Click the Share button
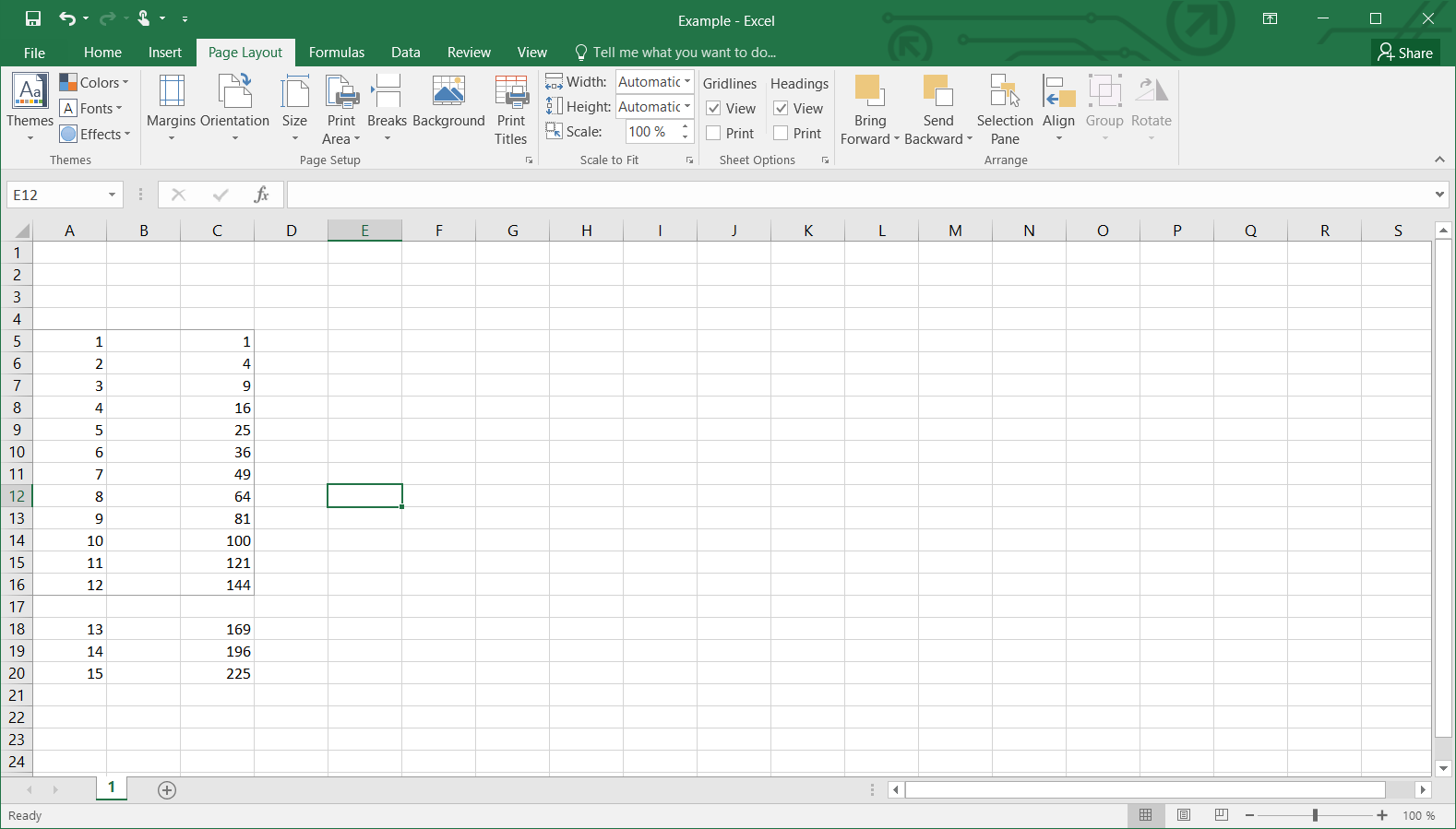The image size is (1456, 829). click(1405, 53)
